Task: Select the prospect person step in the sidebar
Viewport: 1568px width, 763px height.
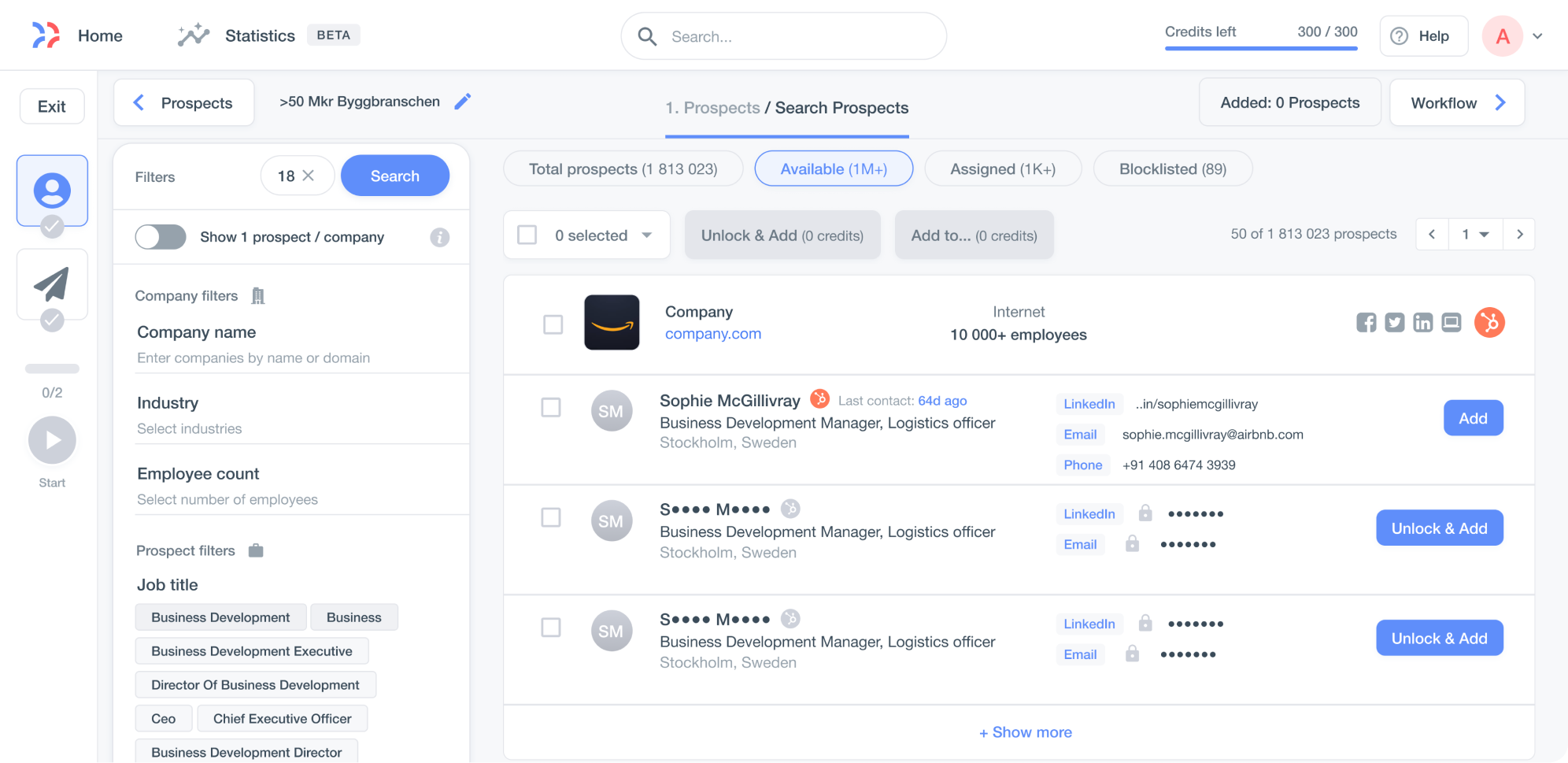Action: pos(52,190)
